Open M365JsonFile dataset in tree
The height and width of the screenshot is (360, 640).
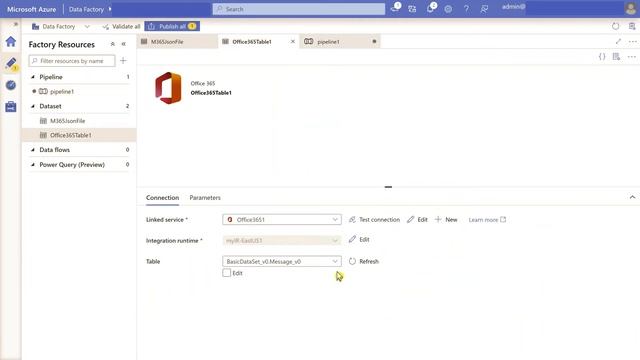pyautogui.click(x=67, y=121)
